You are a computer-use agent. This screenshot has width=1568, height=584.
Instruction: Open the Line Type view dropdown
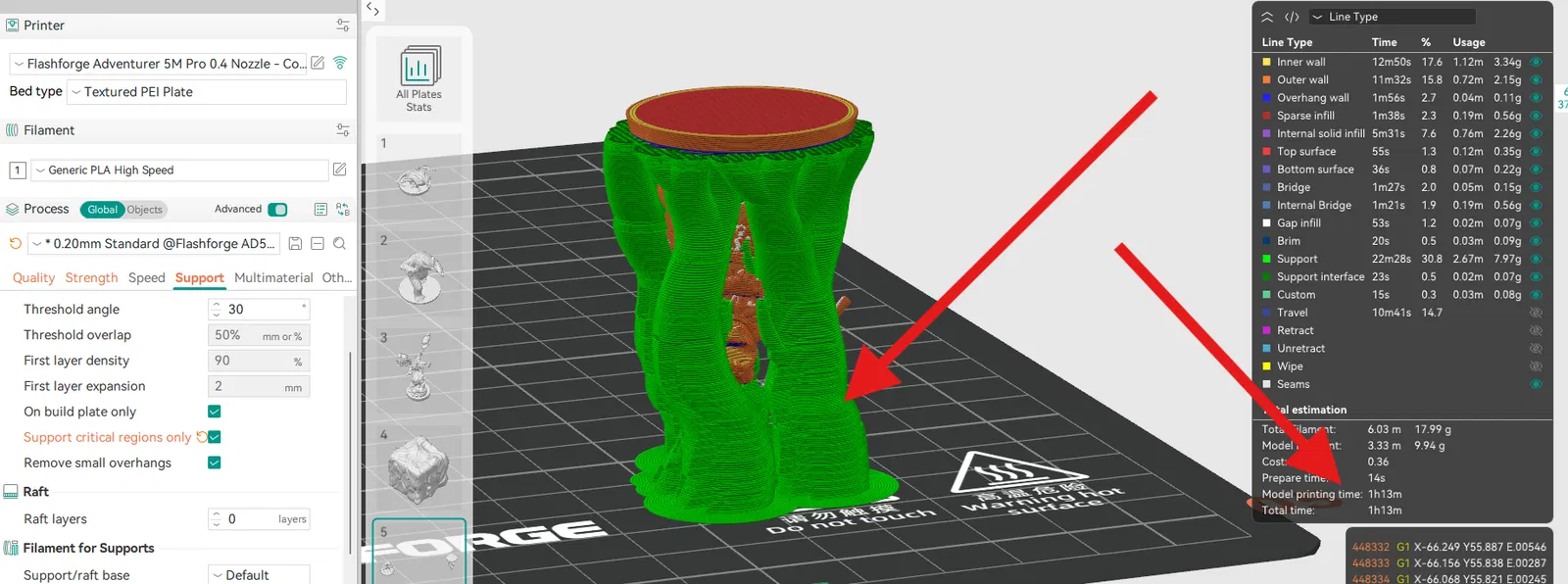pyautogui.click(x=1392, y=17)
